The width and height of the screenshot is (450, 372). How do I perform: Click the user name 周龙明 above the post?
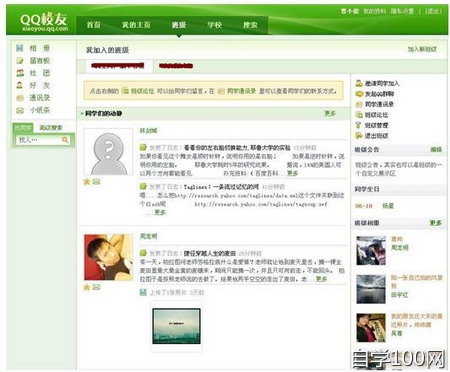coord(148,236)
